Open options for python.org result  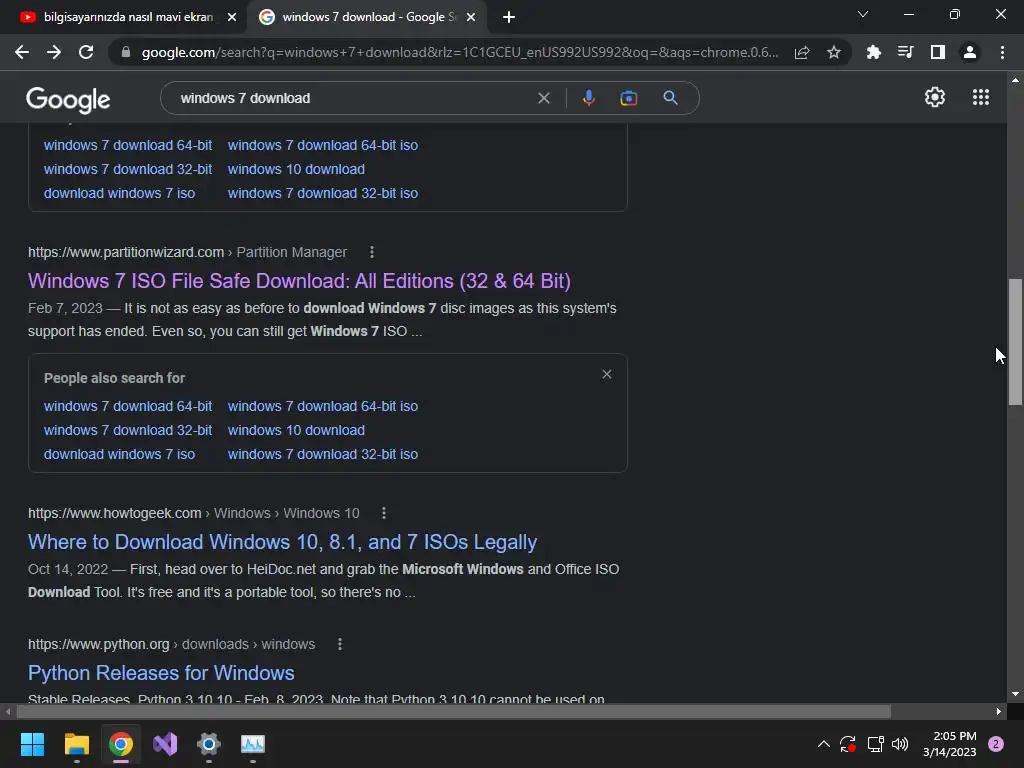point(340,644)
